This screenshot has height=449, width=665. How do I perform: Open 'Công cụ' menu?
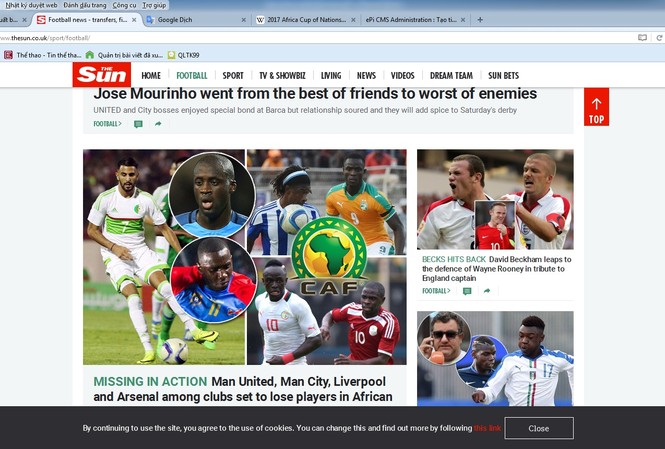tap(124, 5)
